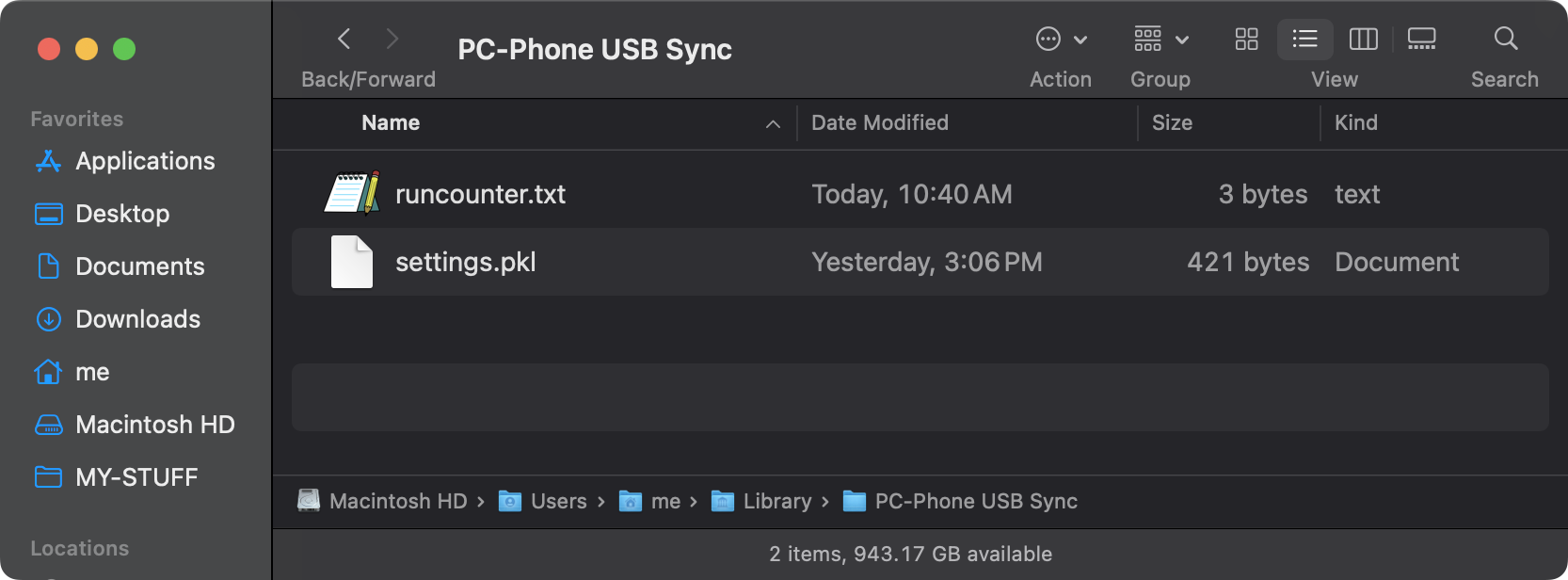Image resolution: width=1568 pixels, height=580 pixels.
Task: Click the green zoom window button
Action: point(124,49)
